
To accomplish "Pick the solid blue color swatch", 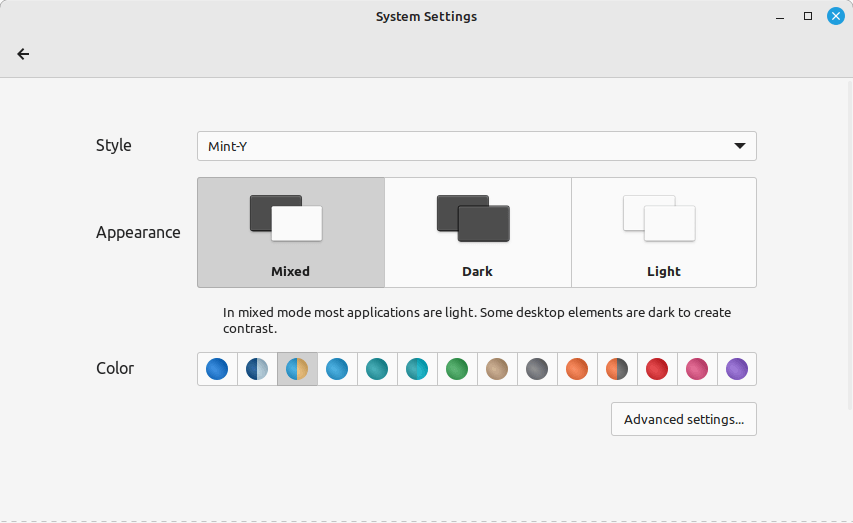I will click(217, 369).
